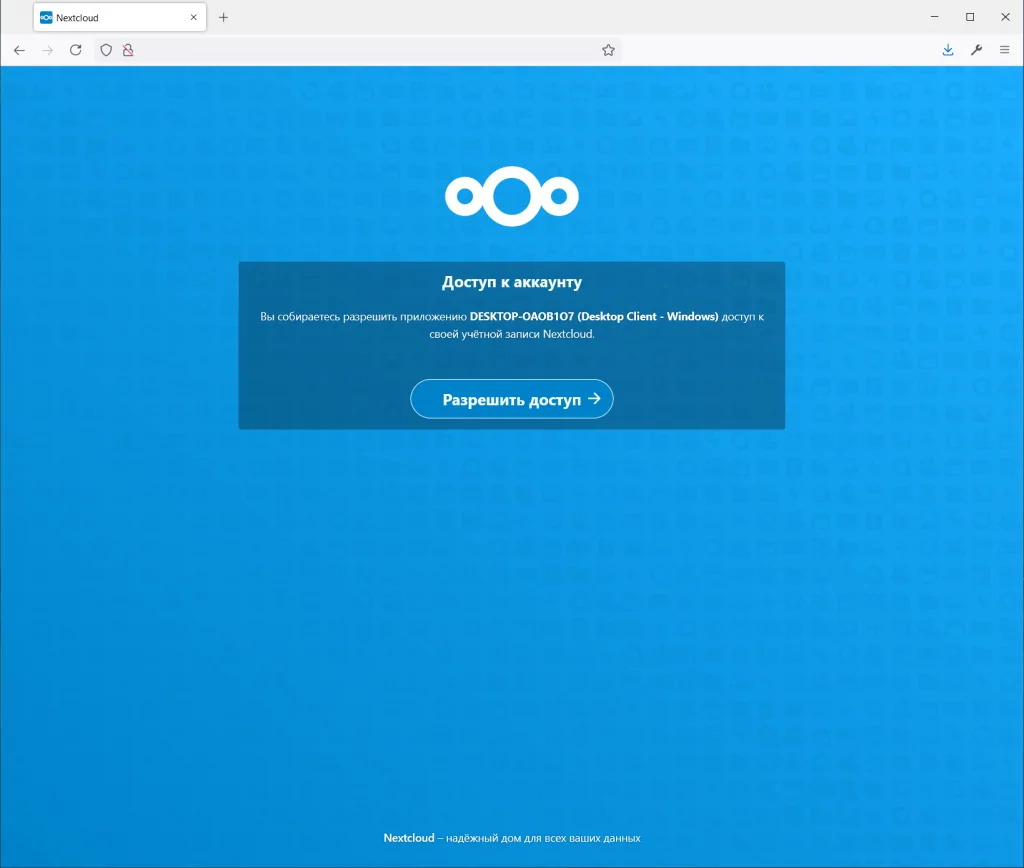Open the downloads panel

point(948,50)
